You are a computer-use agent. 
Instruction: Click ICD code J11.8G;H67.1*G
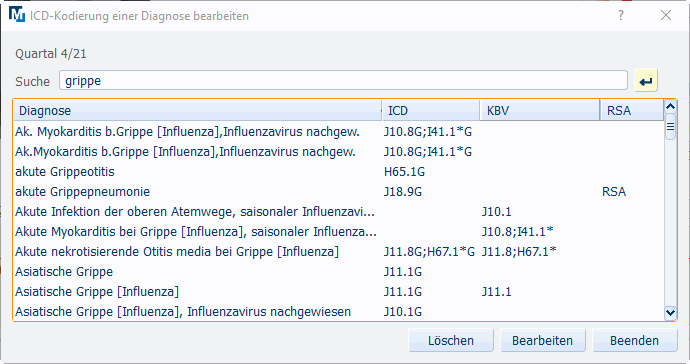[429, 252]
